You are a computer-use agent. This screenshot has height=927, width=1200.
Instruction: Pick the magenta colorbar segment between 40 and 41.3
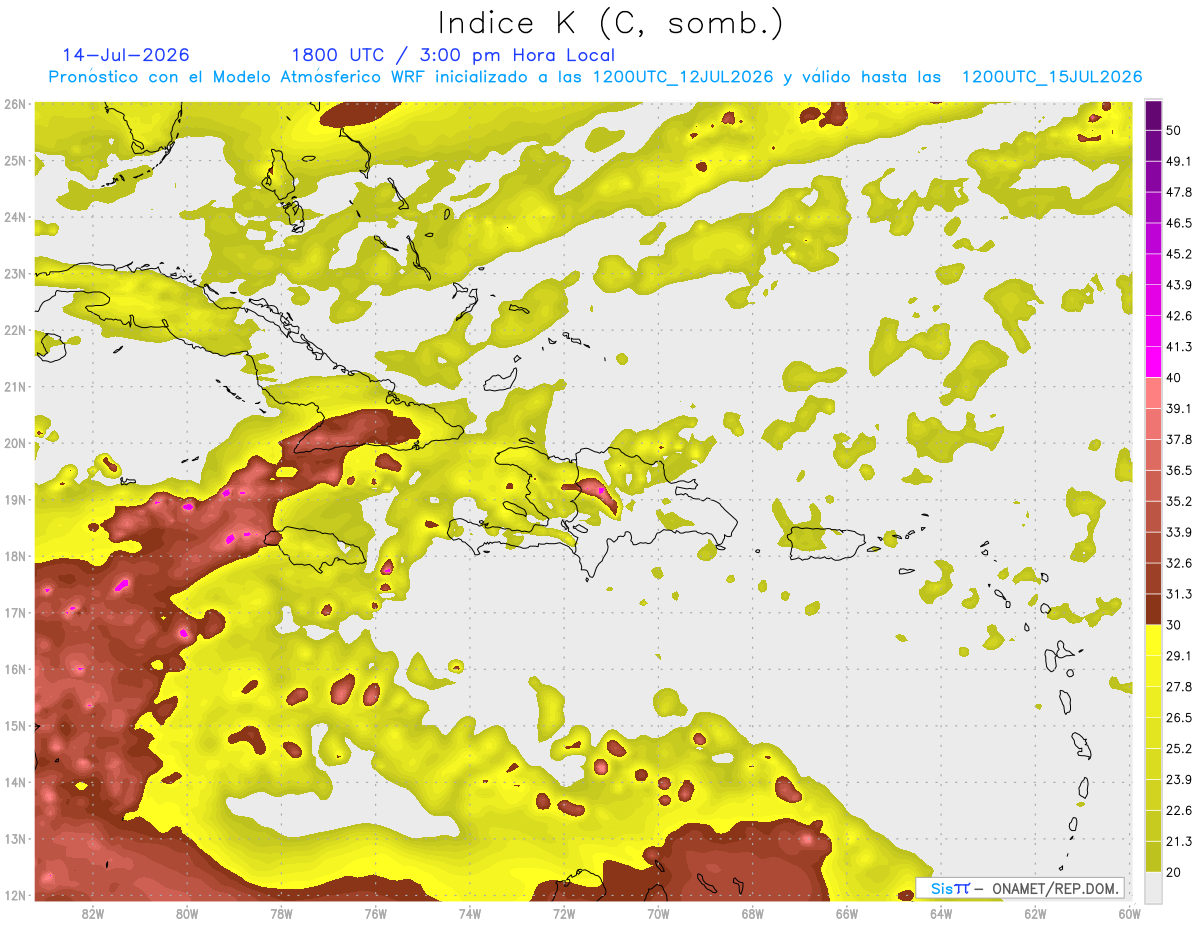(x=1153, y=360)
